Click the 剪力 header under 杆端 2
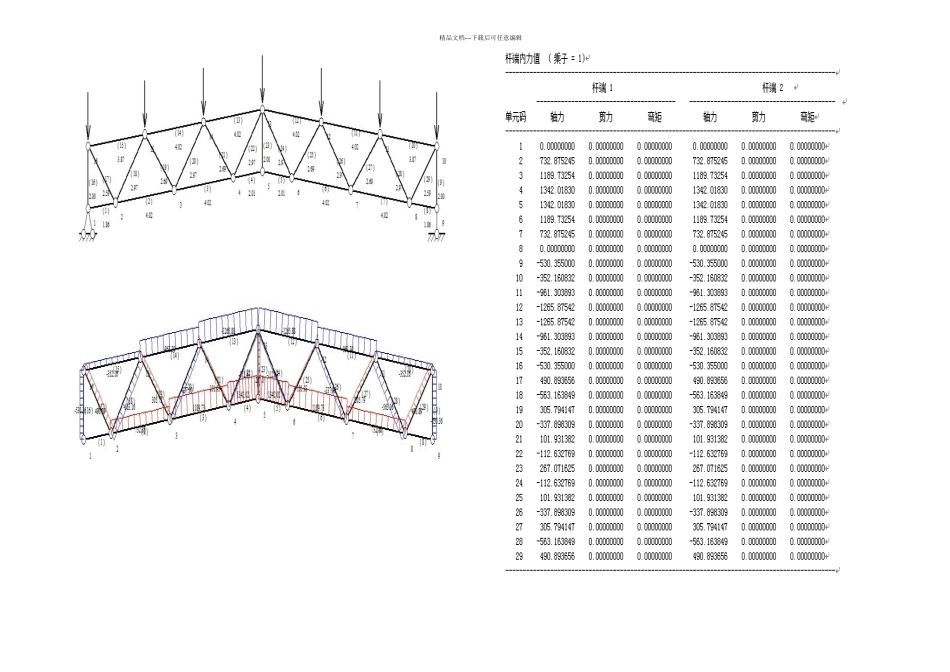Viewport: 950px width, 672px height. click(x=759, y=117)
